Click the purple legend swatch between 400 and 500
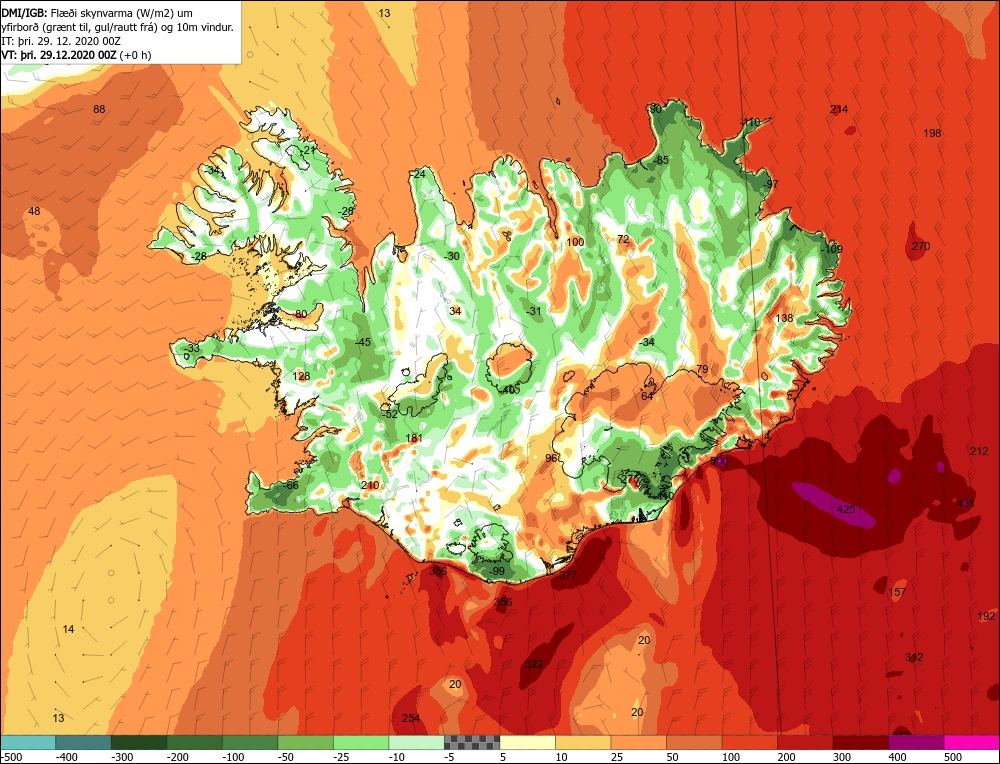 [916, 742]
